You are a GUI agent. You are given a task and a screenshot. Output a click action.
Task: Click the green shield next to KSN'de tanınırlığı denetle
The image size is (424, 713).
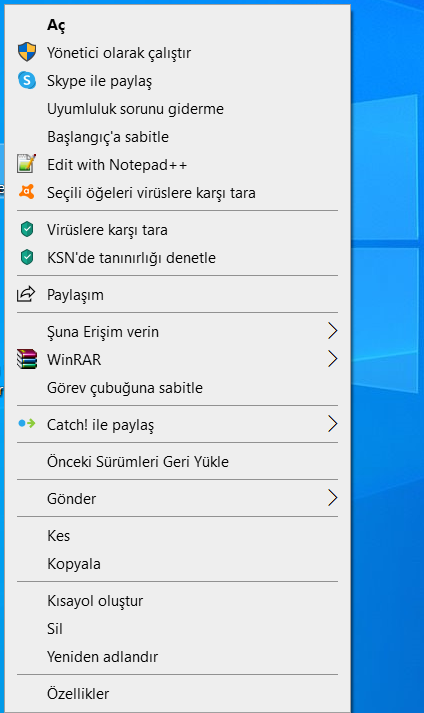pos(27,257)
